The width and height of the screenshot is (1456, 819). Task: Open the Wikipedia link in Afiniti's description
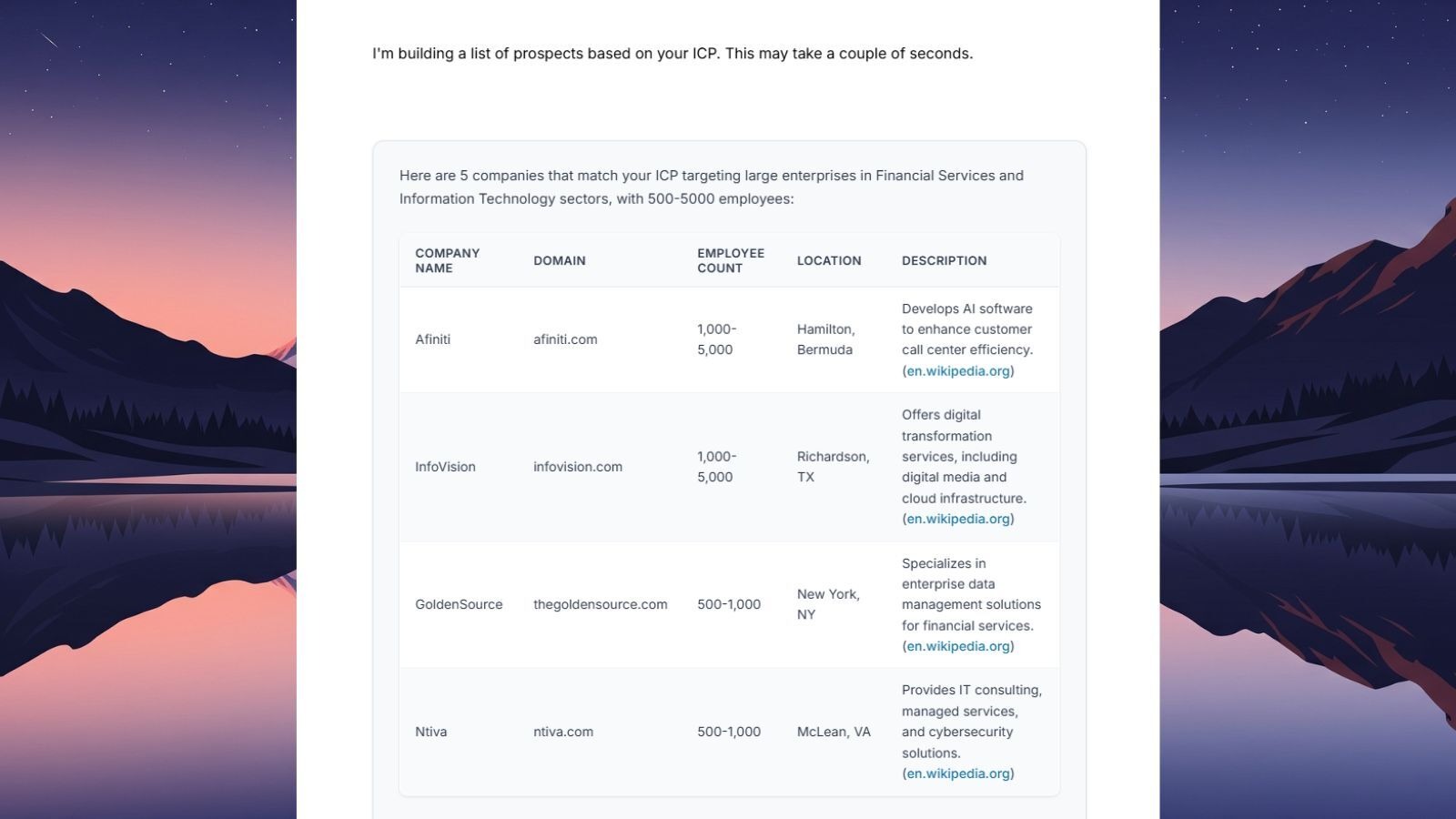957,371
